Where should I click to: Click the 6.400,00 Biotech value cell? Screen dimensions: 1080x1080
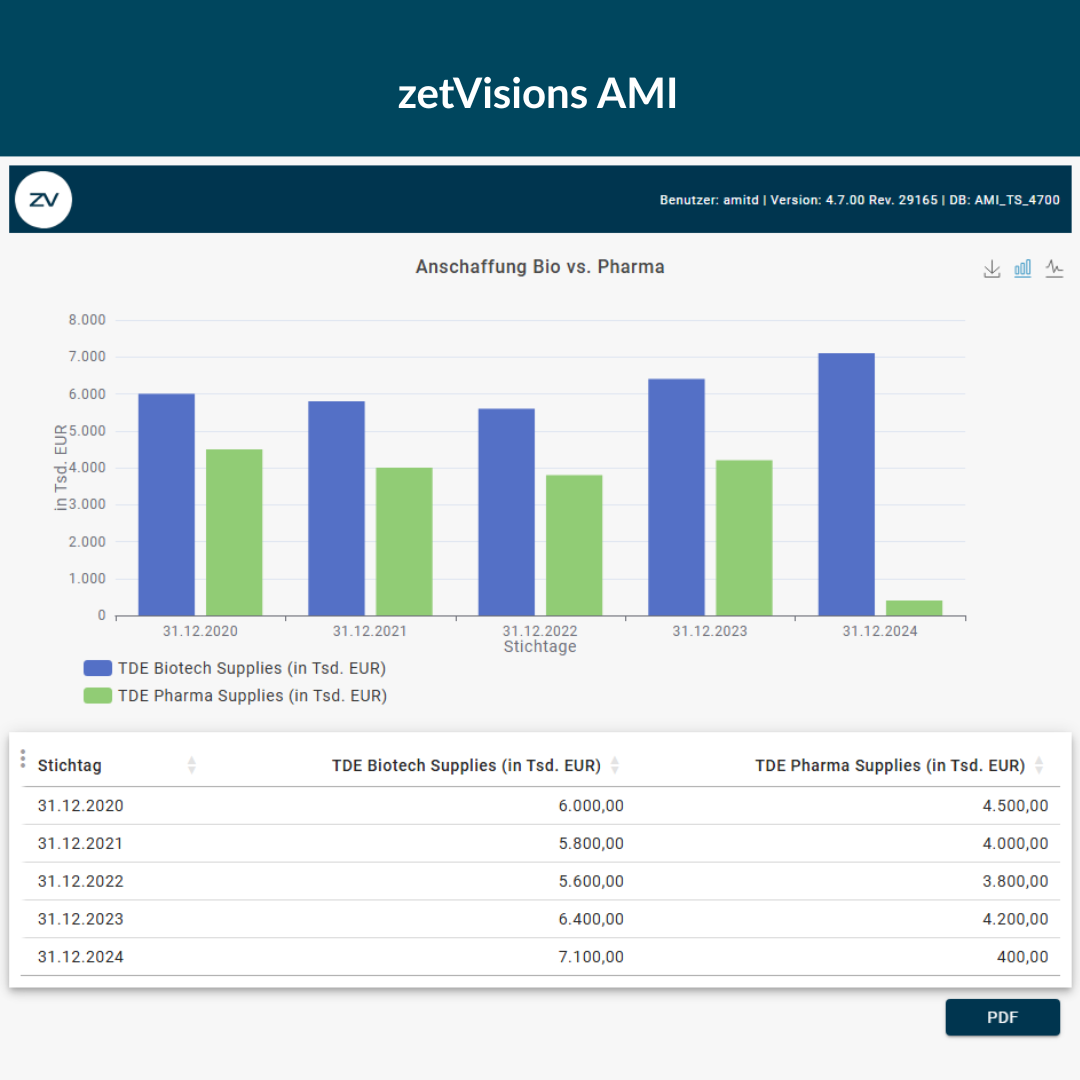tap(590, 919)
